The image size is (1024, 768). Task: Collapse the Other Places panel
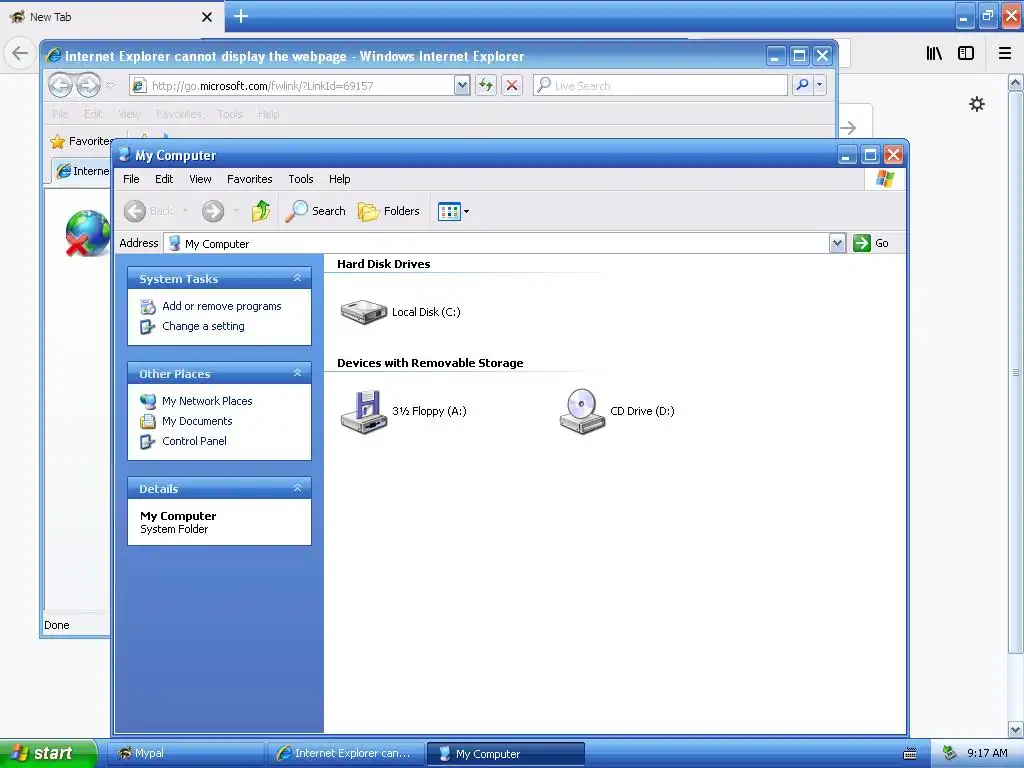click(x=297, y=373)
